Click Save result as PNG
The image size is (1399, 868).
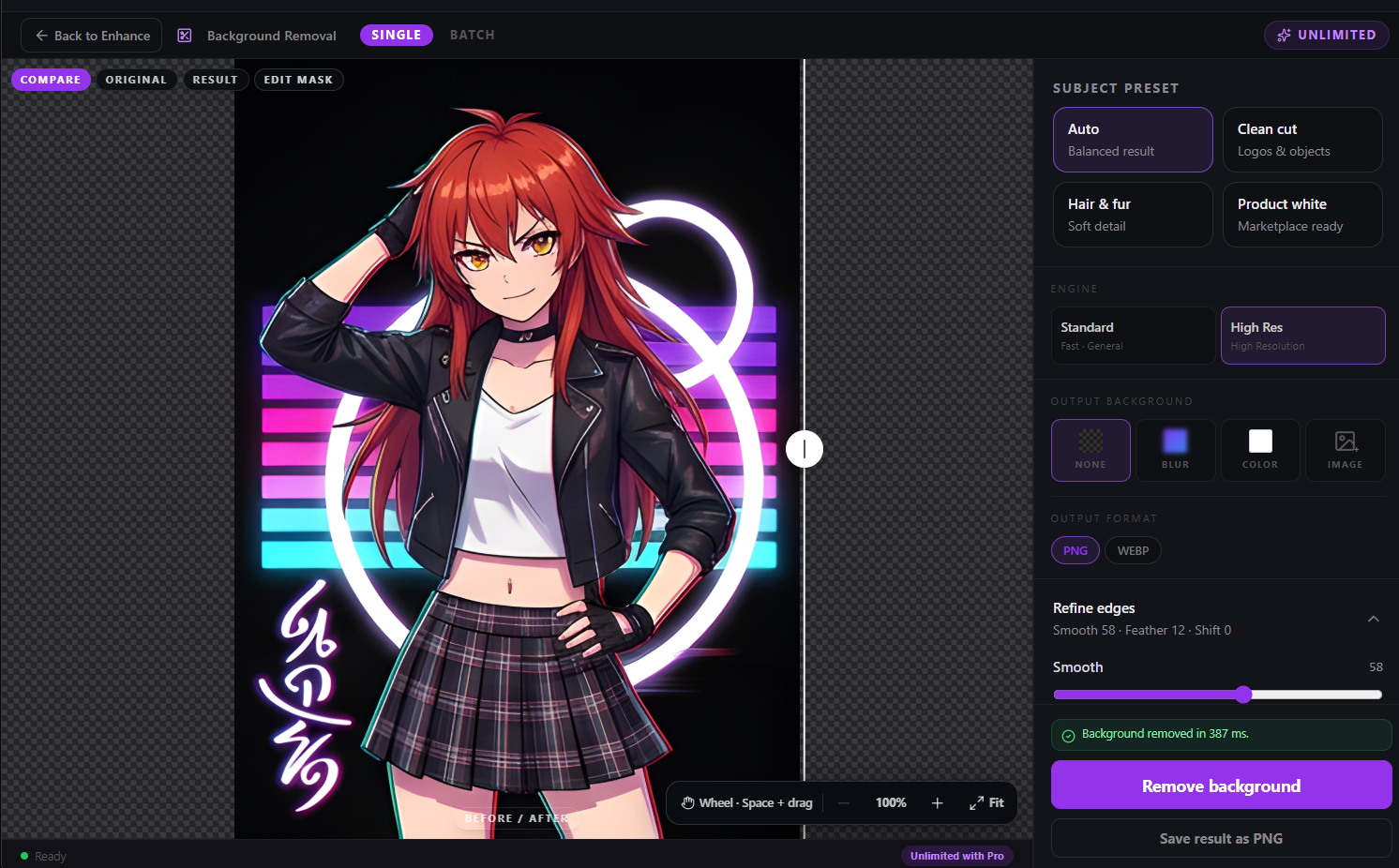(1221, 839)
